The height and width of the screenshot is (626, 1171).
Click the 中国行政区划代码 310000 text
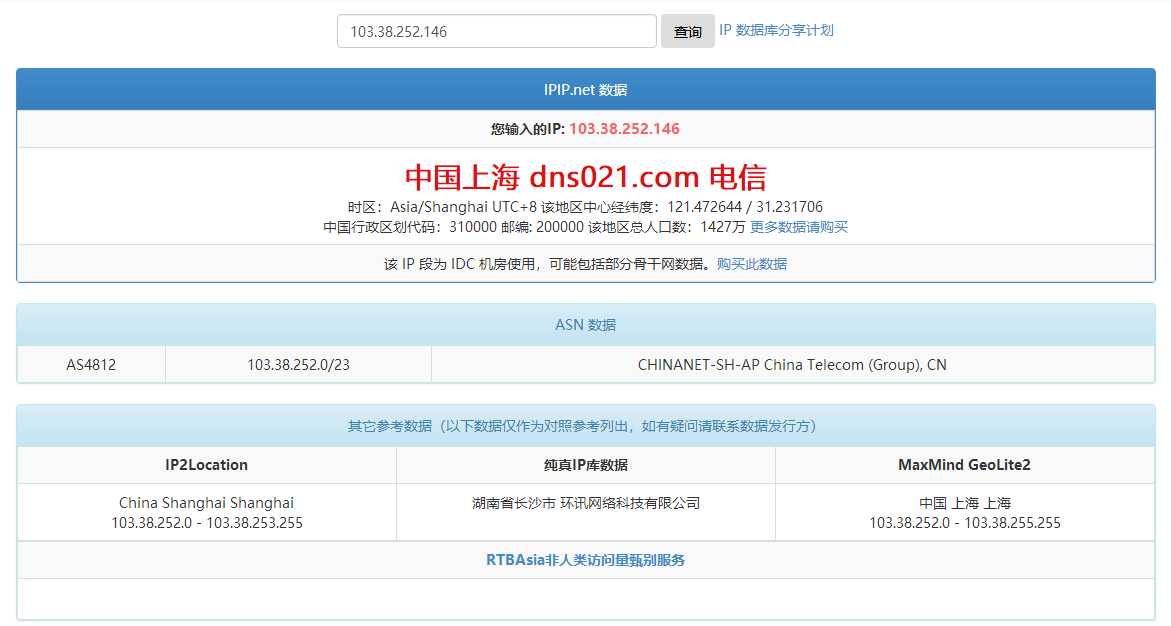tap(409, 227)
